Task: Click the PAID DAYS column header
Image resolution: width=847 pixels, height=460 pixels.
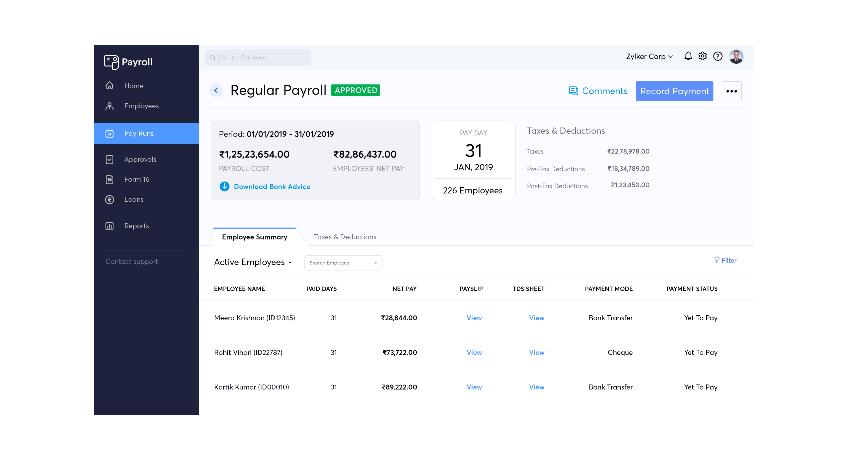Action: [321, 289]
